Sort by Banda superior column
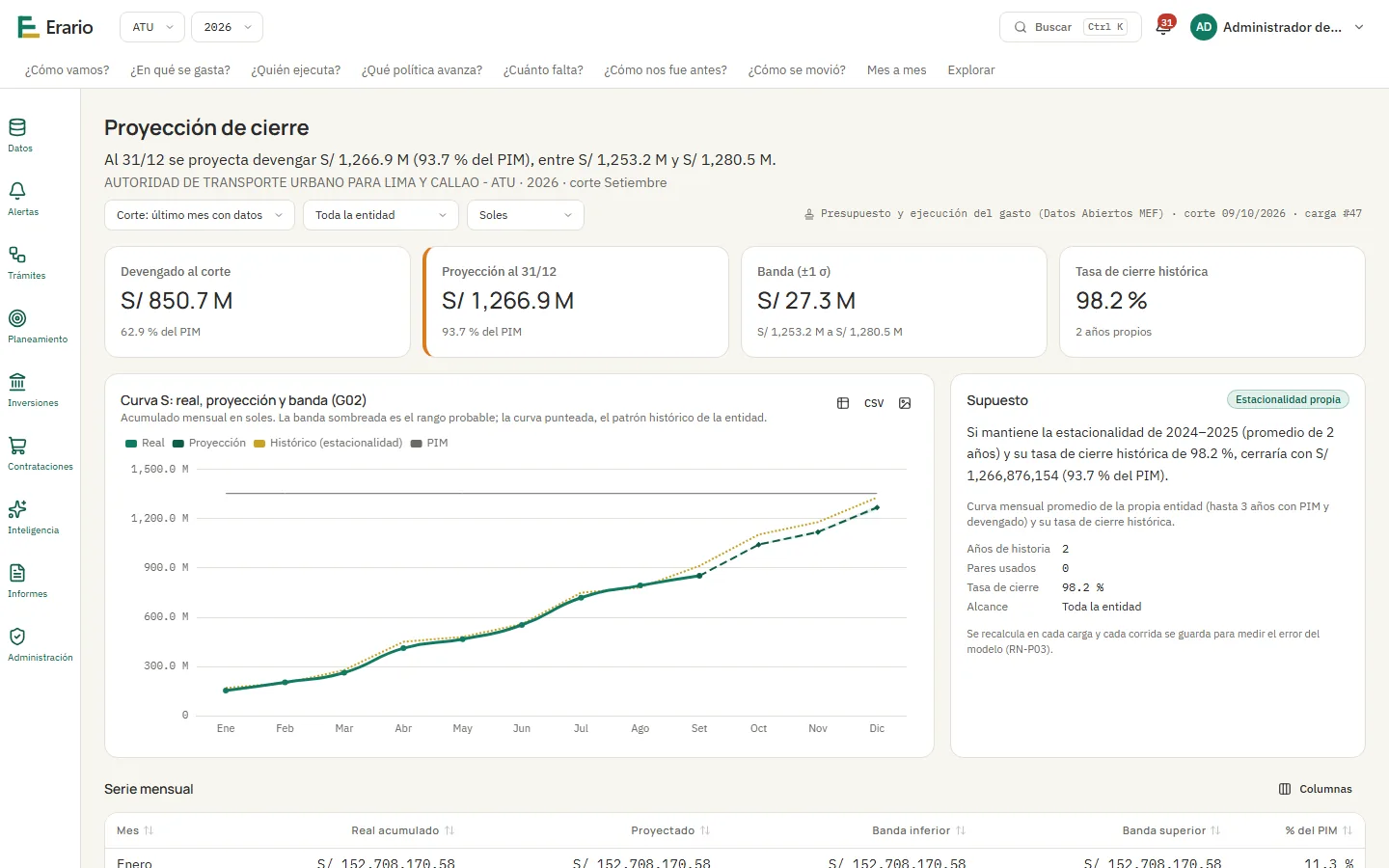Image resolution: width=1389 pixels, height=868 pixels. pos(1172,830)
